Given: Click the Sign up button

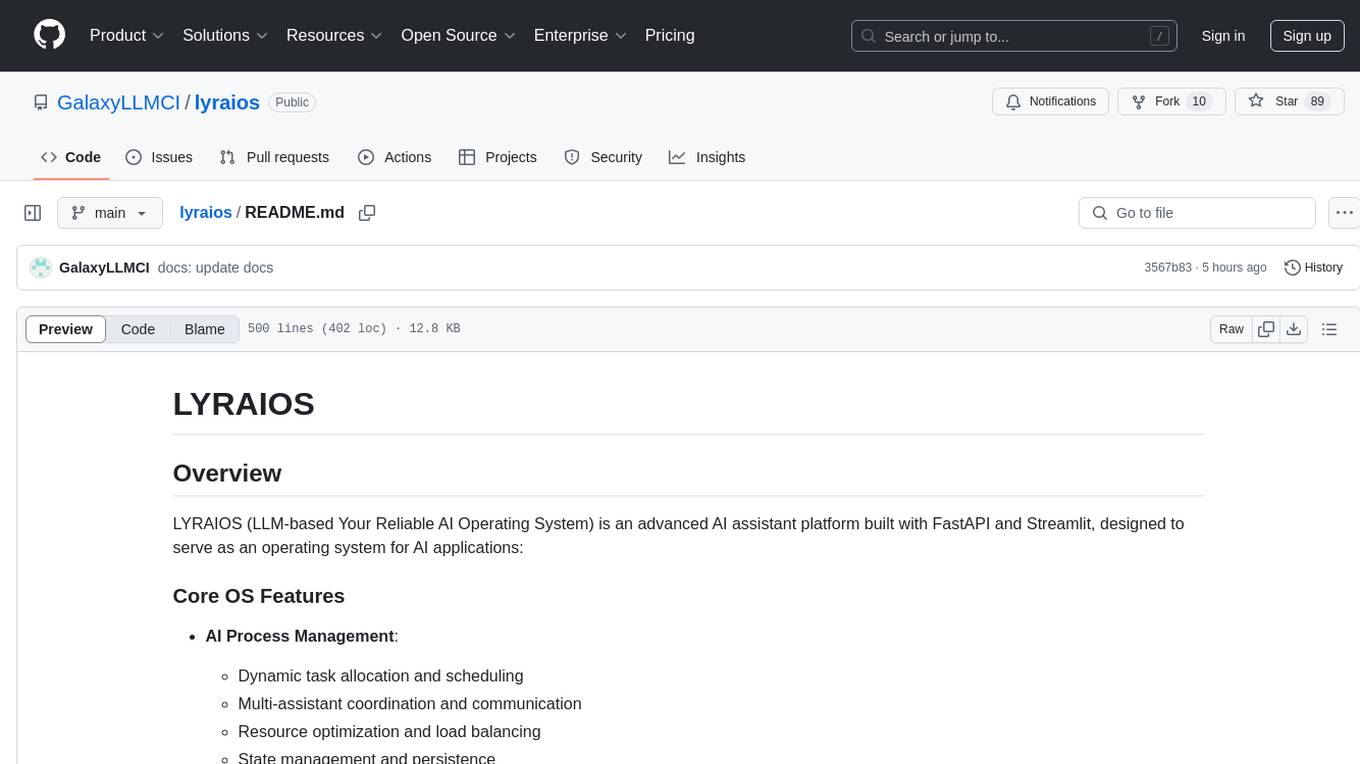Looking at the screenshot, I should coord(1307,36).
